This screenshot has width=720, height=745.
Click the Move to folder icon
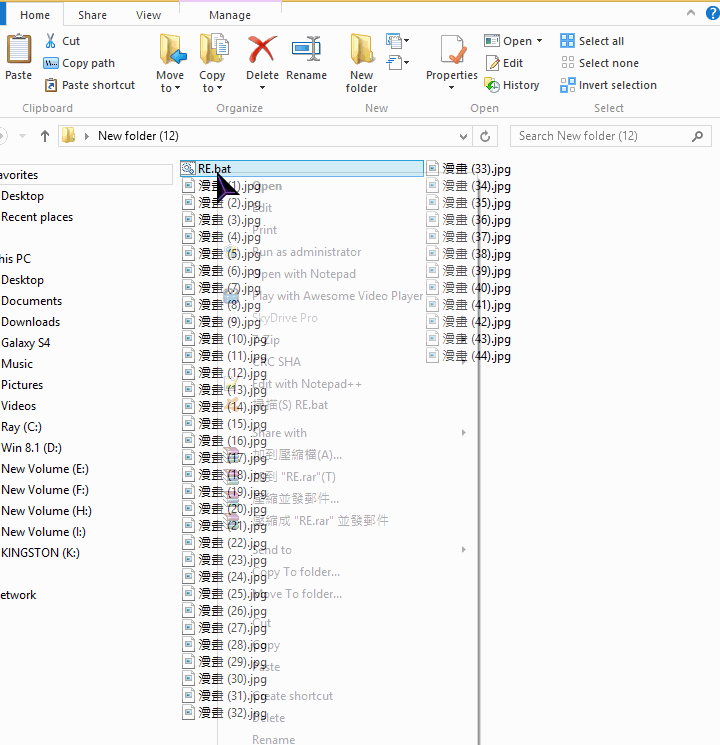(x=172, y=49)
